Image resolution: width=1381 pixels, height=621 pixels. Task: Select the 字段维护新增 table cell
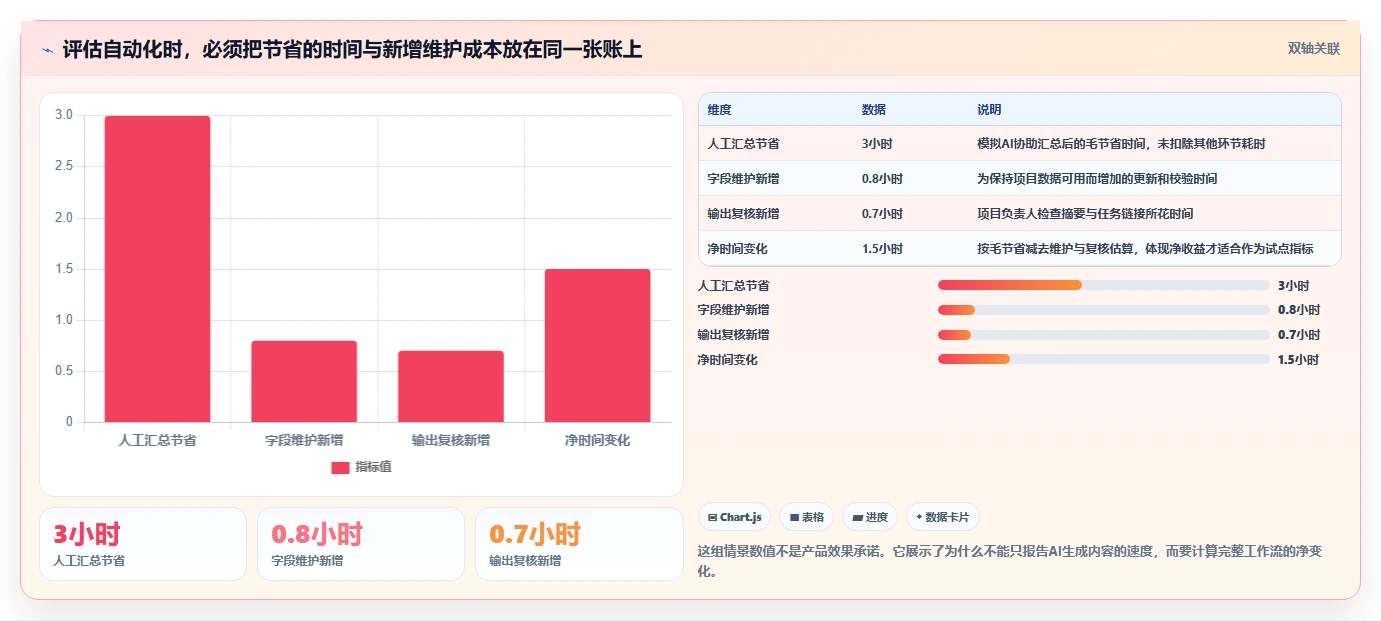pos(743,179)
